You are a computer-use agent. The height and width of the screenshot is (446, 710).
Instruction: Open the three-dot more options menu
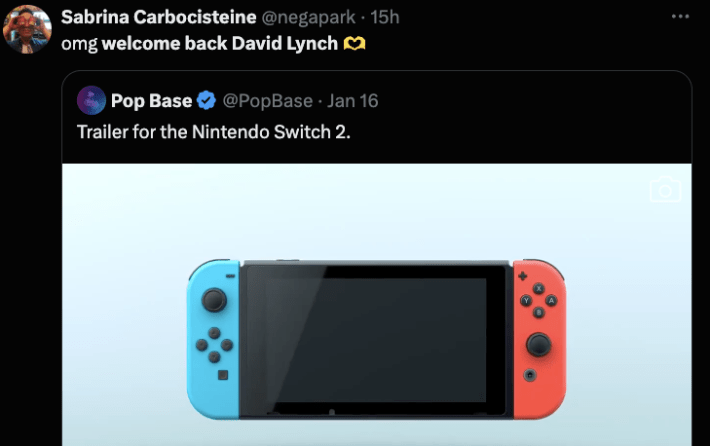pos(680,17)
